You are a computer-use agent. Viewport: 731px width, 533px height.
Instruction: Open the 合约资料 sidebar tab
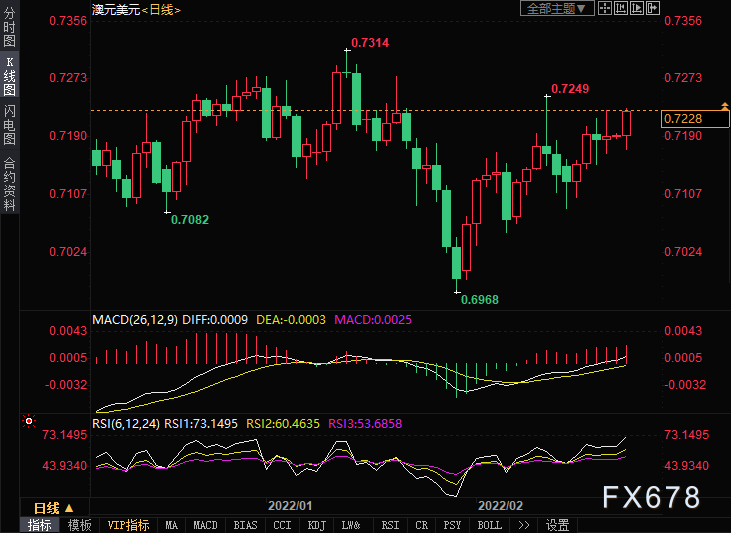pos(9,184)
